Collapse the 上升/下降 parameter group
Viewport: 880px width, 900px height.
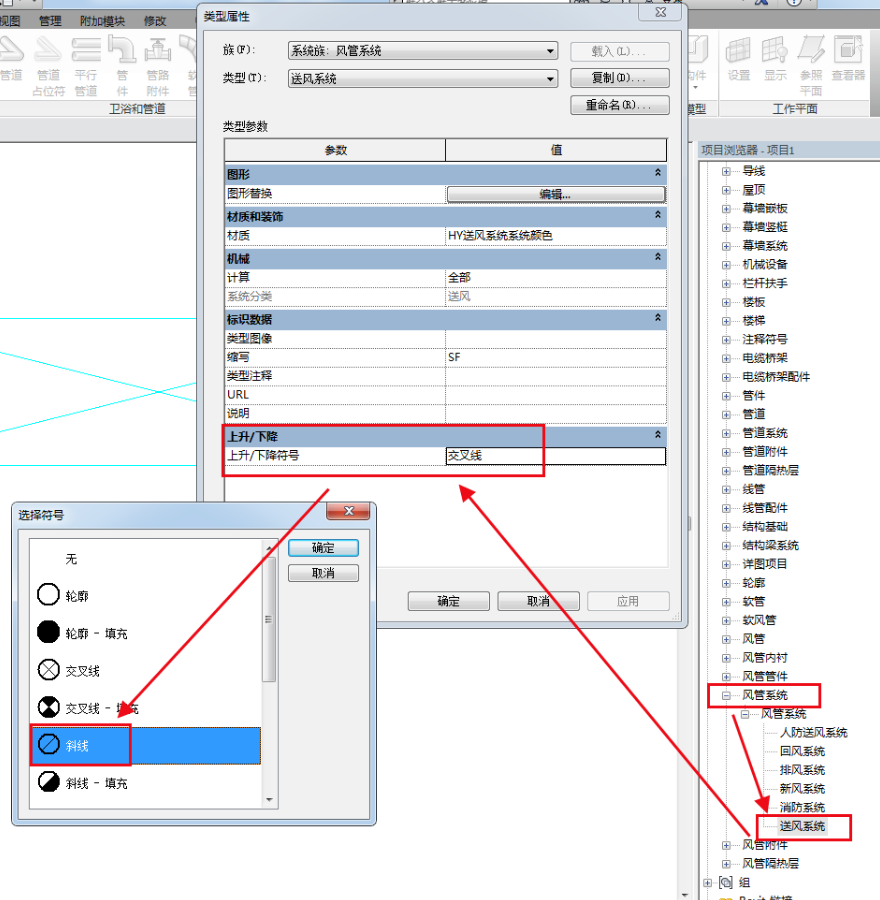(x=657, y=436)
